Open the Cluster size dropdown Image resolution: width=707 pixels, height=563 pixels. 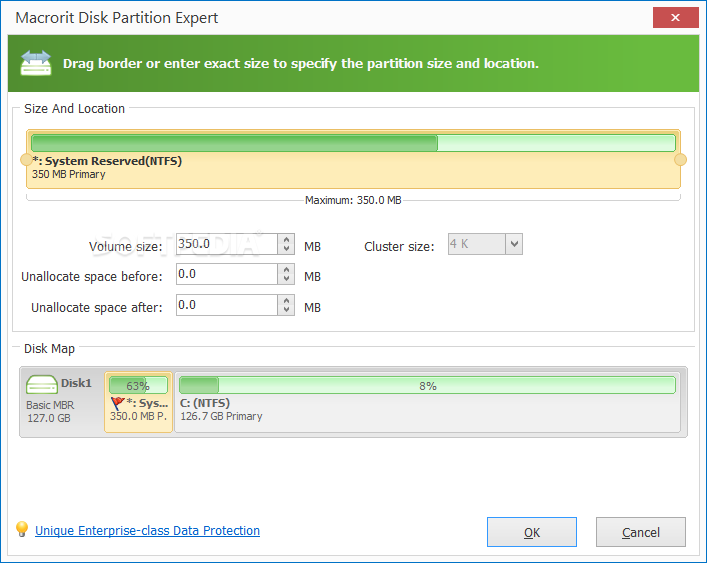[514, 244]
